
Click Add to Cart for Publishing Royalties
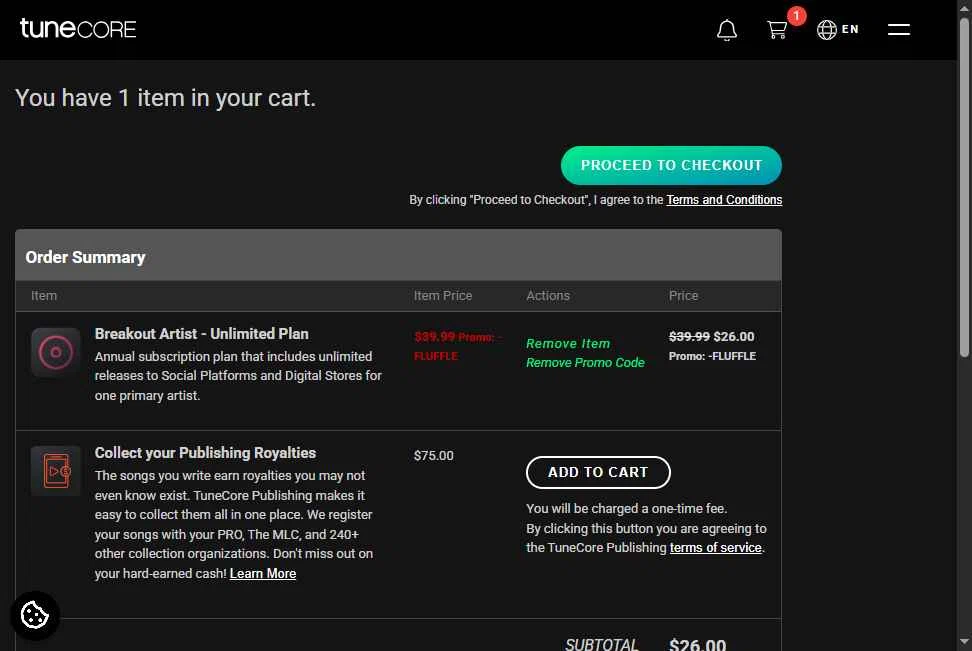point(598,472)
